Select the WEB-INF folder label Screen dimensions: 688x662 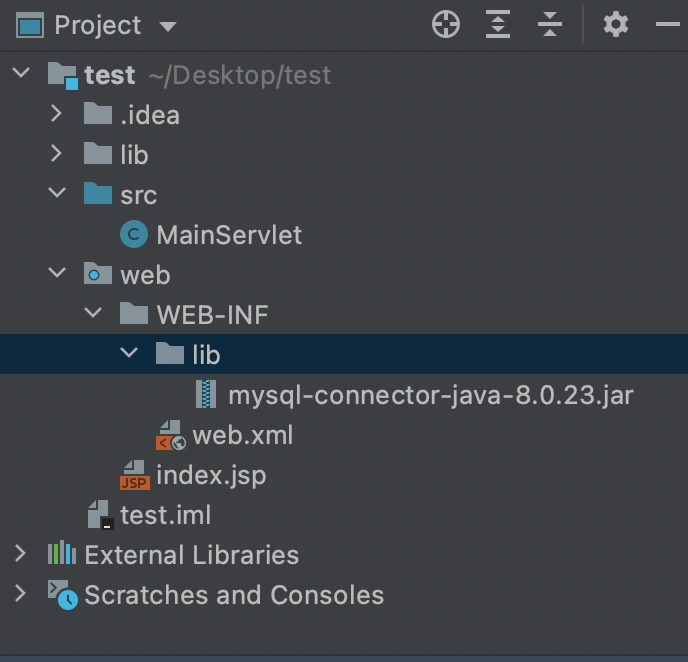[212, 315]
